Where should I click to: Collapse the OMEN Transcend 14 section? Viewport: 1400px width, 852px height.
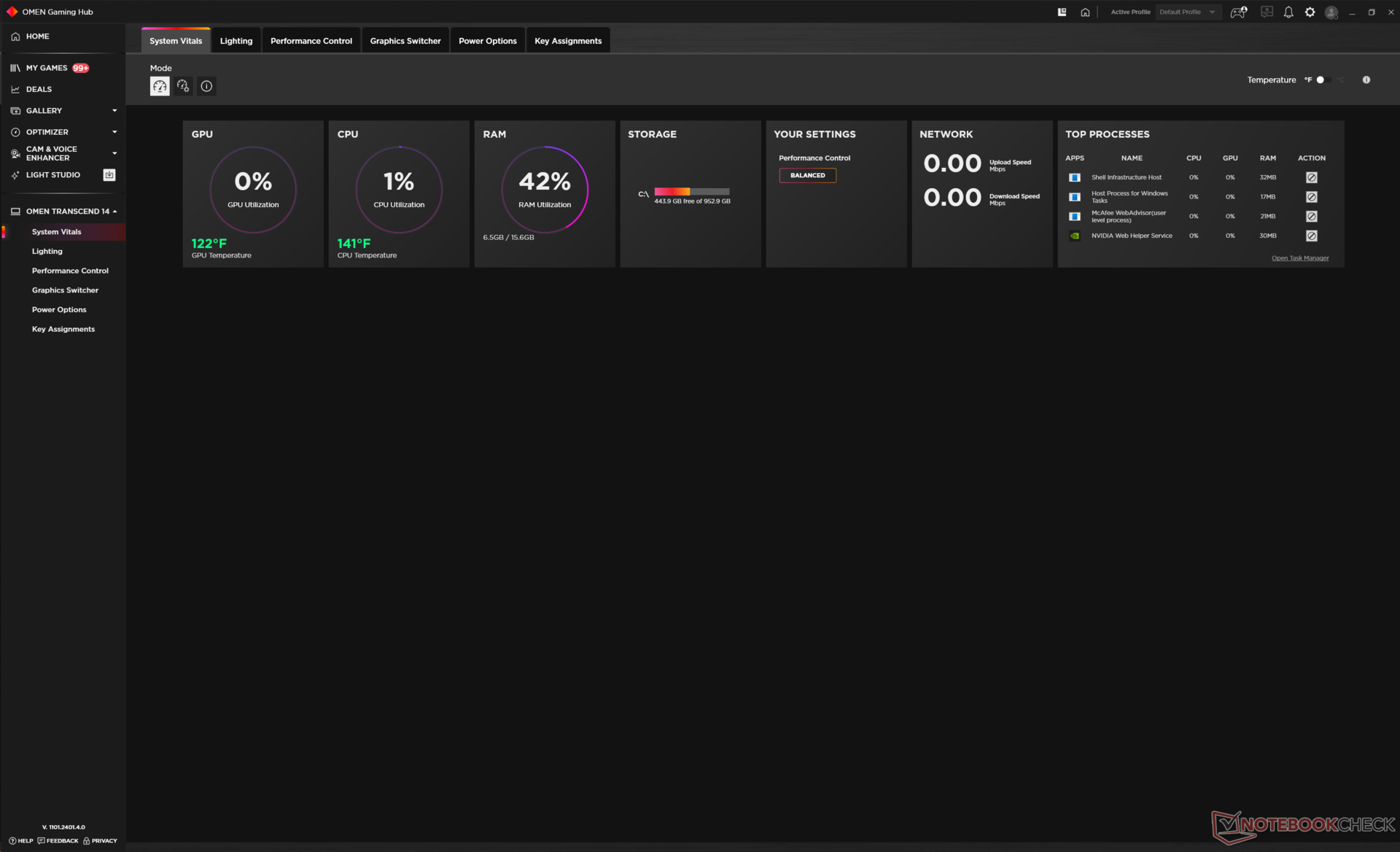click(x=114, y=212)
